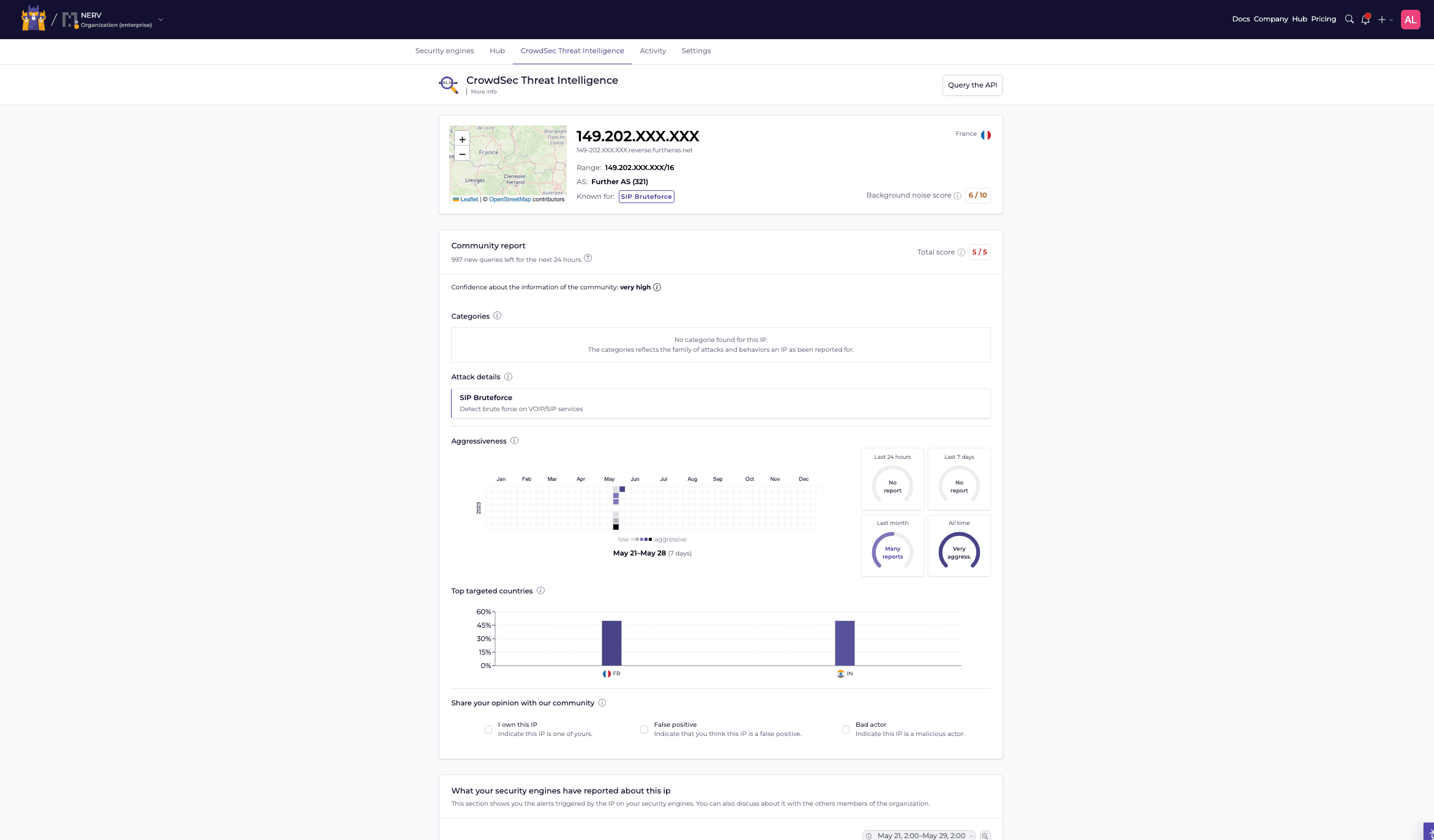Open the Activity tab

(652, 51)
